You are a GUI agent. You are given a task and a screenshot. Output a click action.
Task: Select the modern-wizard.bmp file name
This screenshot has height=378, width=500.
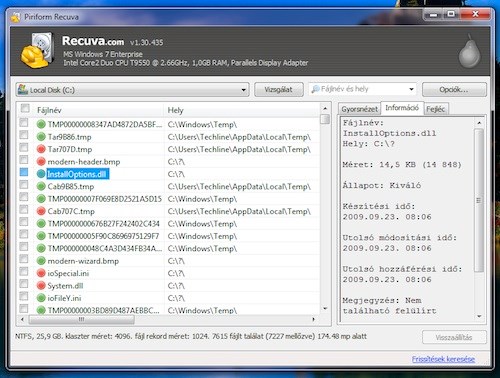point(83,261)
